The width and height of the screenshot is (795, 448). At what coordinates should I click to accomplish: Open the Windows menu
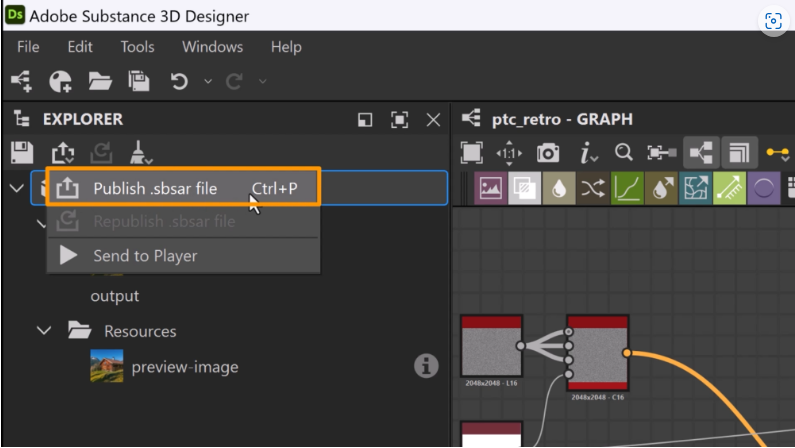coord(212,47)
